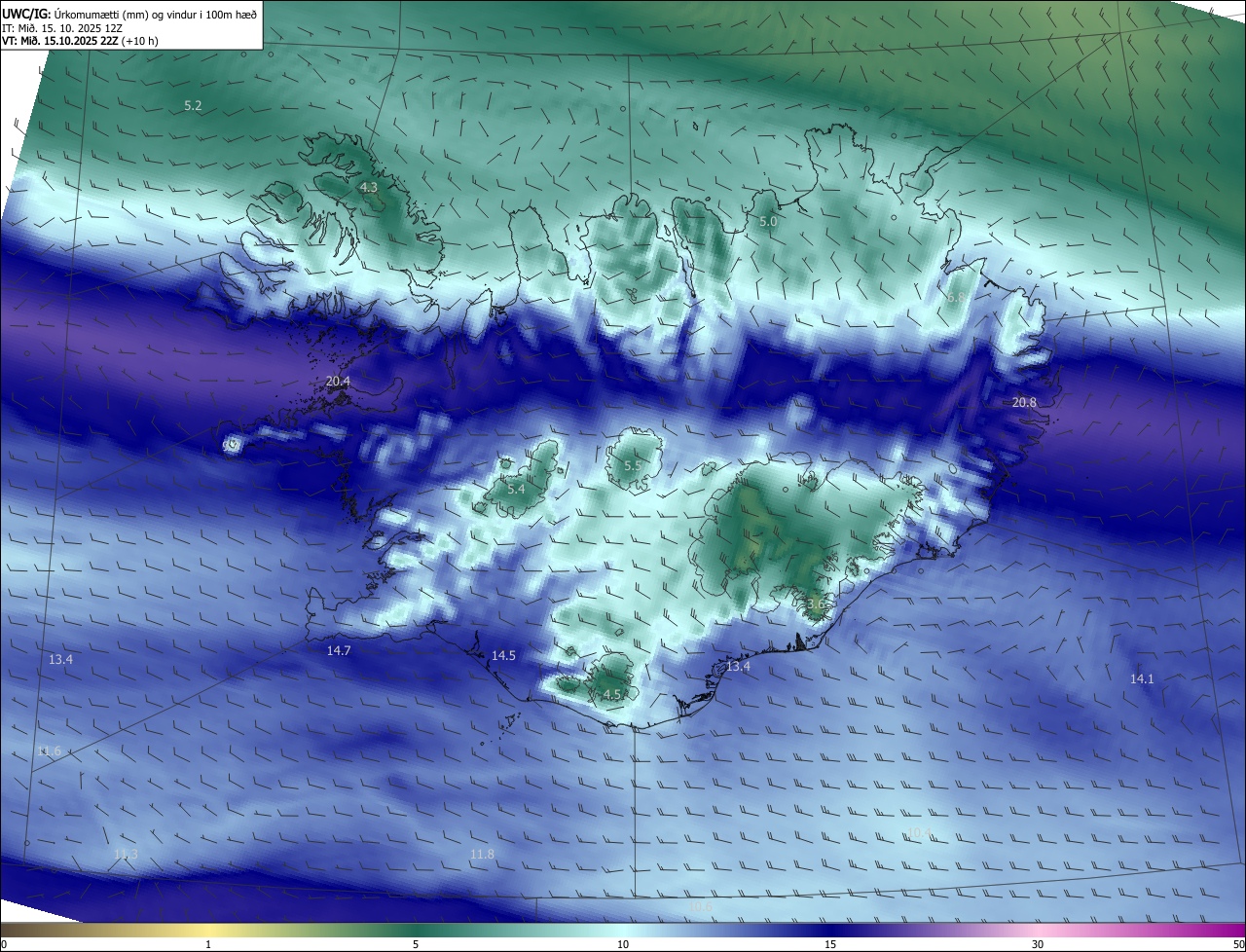Click the 14.1 value label
This screenshot has width=1246, height=952.
point(1141,678)
